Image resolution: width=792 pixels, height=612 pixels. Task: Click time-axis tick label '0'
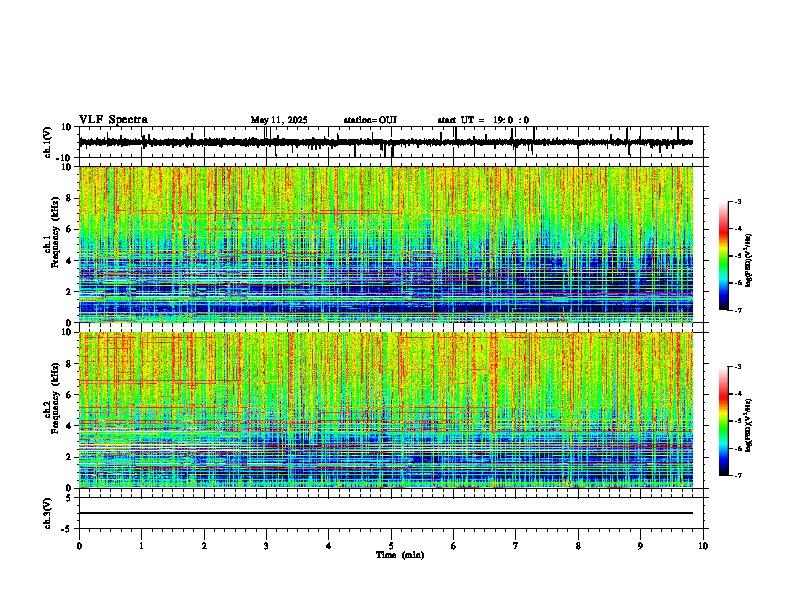coord(79,546)
